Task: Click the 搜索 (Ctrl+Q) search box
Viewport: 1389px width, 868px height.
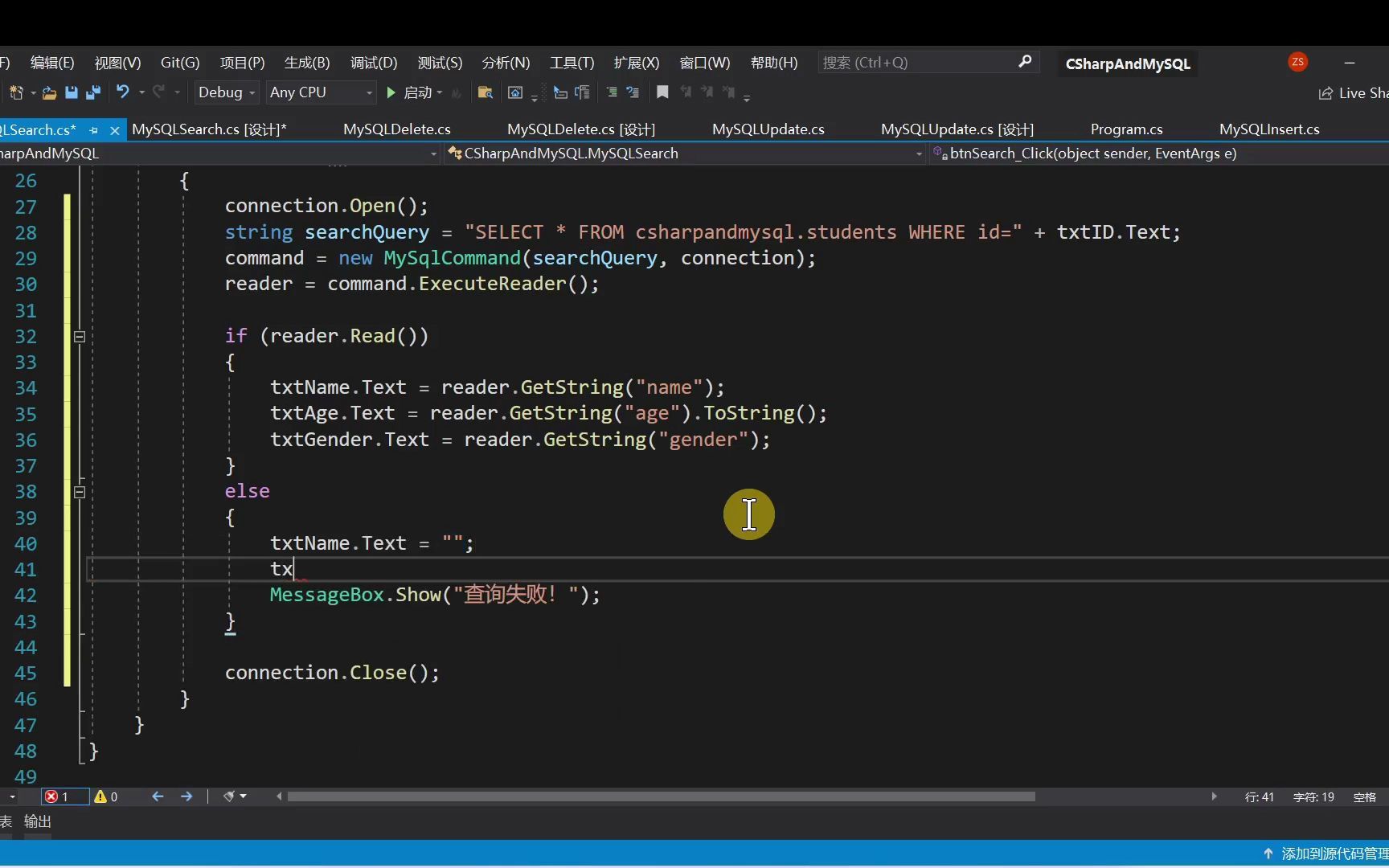Action: pos(916,62)
